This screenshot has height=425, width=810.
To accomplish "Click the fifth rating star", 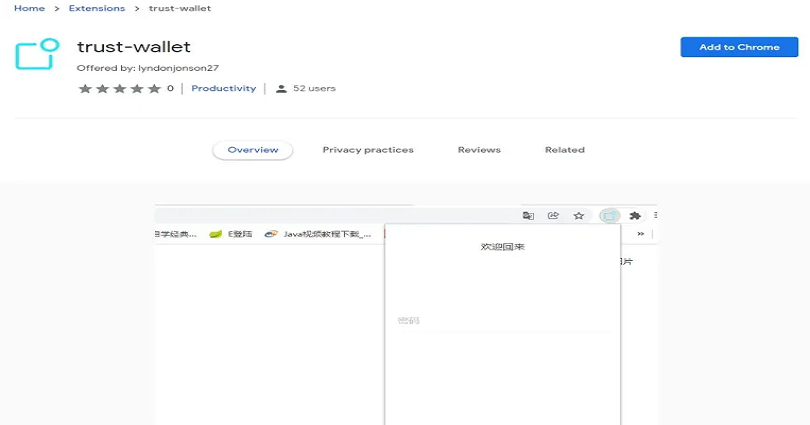I will pyautogui.click(x=154, y=89).
